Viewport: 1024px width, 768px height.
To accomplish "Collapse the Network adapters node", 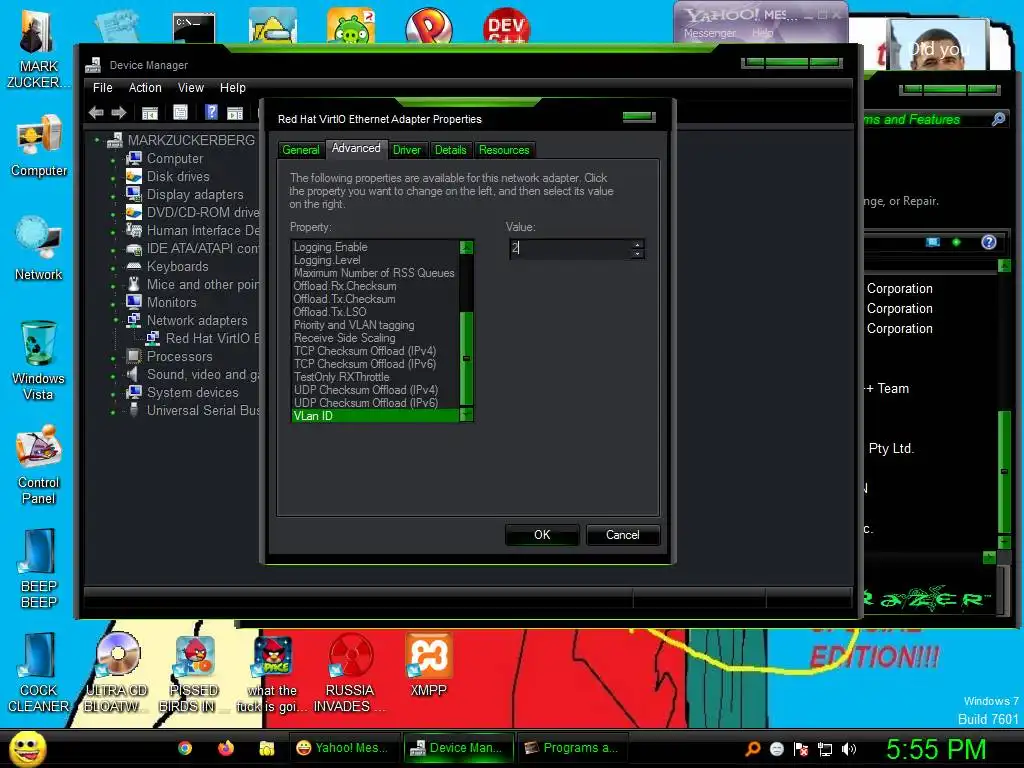I will (x=116, y=321).
